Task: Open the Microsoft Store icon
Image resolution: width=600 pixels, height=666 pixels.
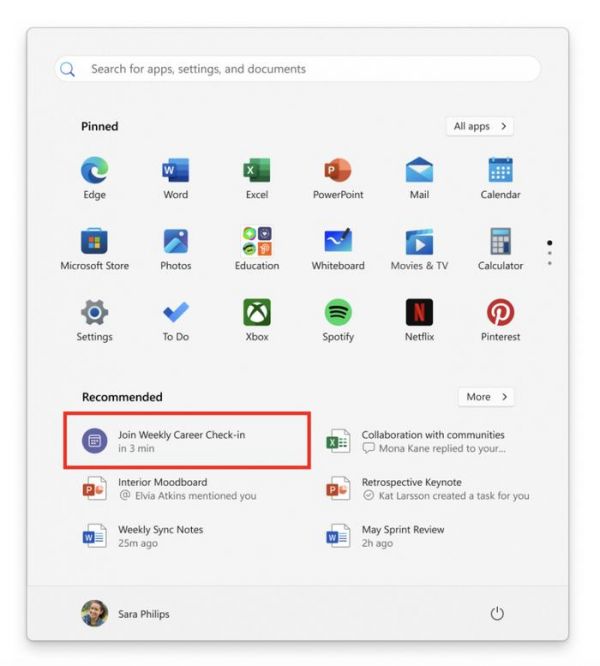Action: 95,243
